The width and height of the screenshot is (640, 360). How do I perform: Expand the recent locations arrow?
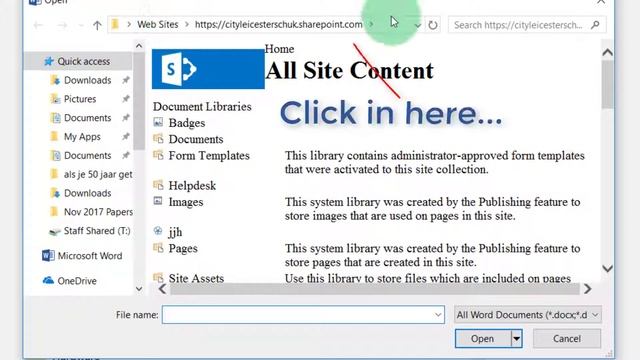81,26
